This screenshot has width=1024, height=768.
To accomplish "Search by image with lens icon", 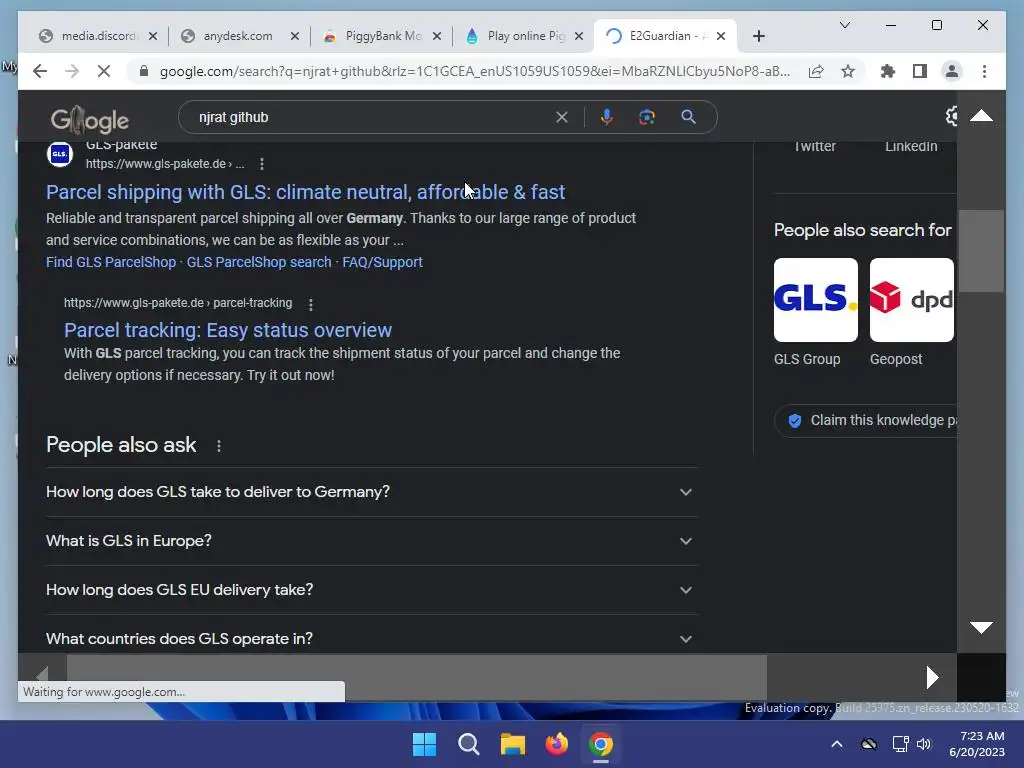I will [647, 118].
